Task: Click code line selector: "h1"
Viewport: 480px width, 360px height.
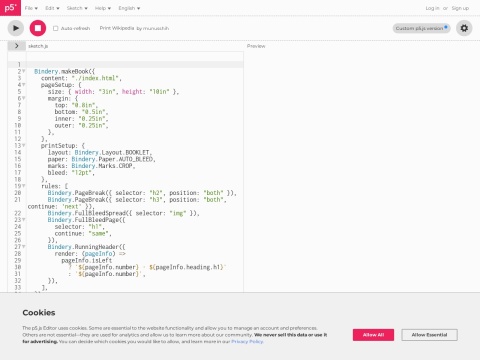Action: pos(80,227)
